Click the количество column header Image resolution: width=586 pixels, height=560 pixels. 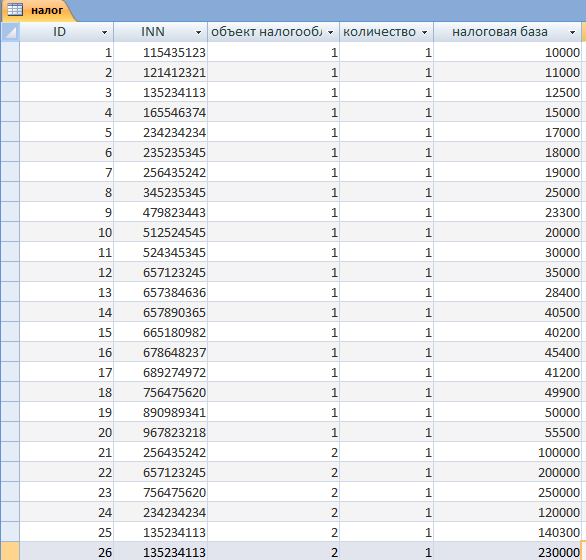click(386, 32)
